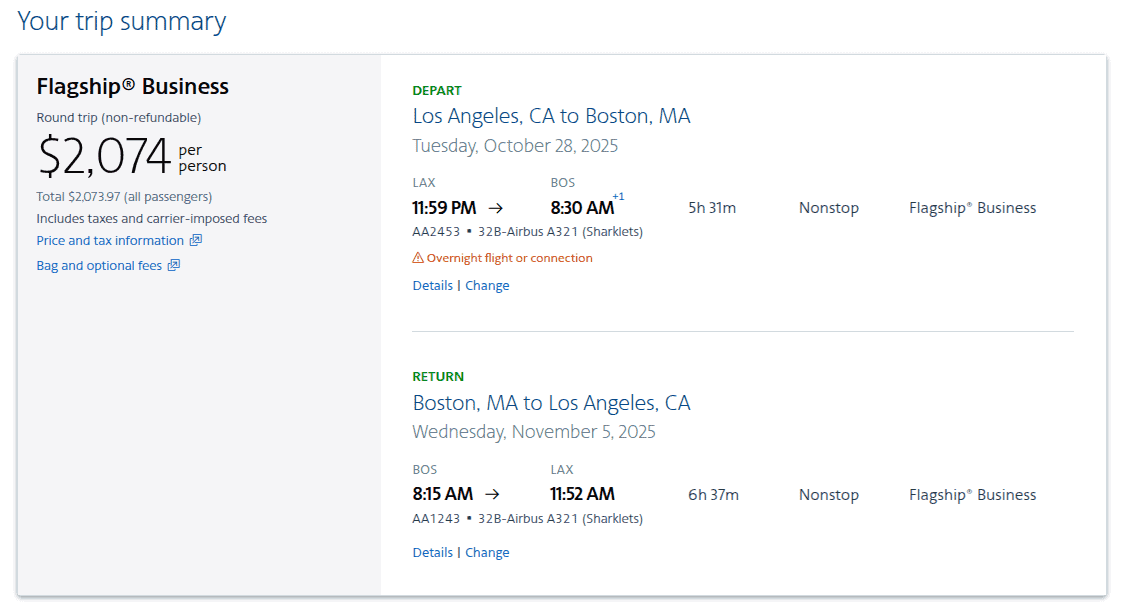The image size is (1128, 609).
Task: Change the departing Los Angeles flight
Action: click(x=487, y=285)
